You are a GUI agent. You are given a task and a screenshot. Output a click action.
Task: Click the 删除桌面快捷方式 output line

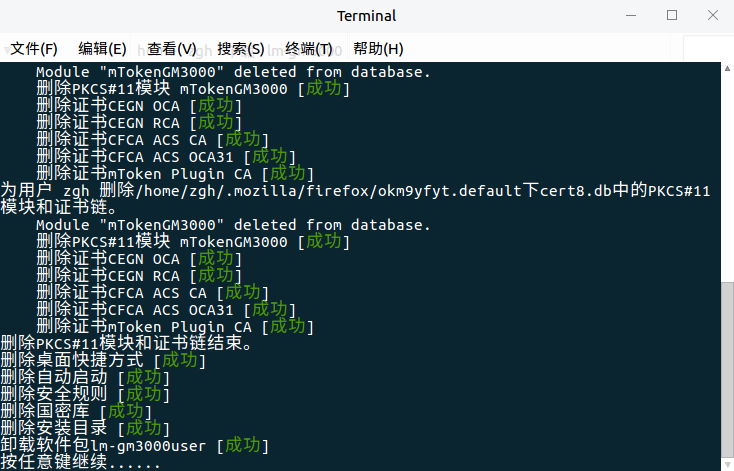103,361
